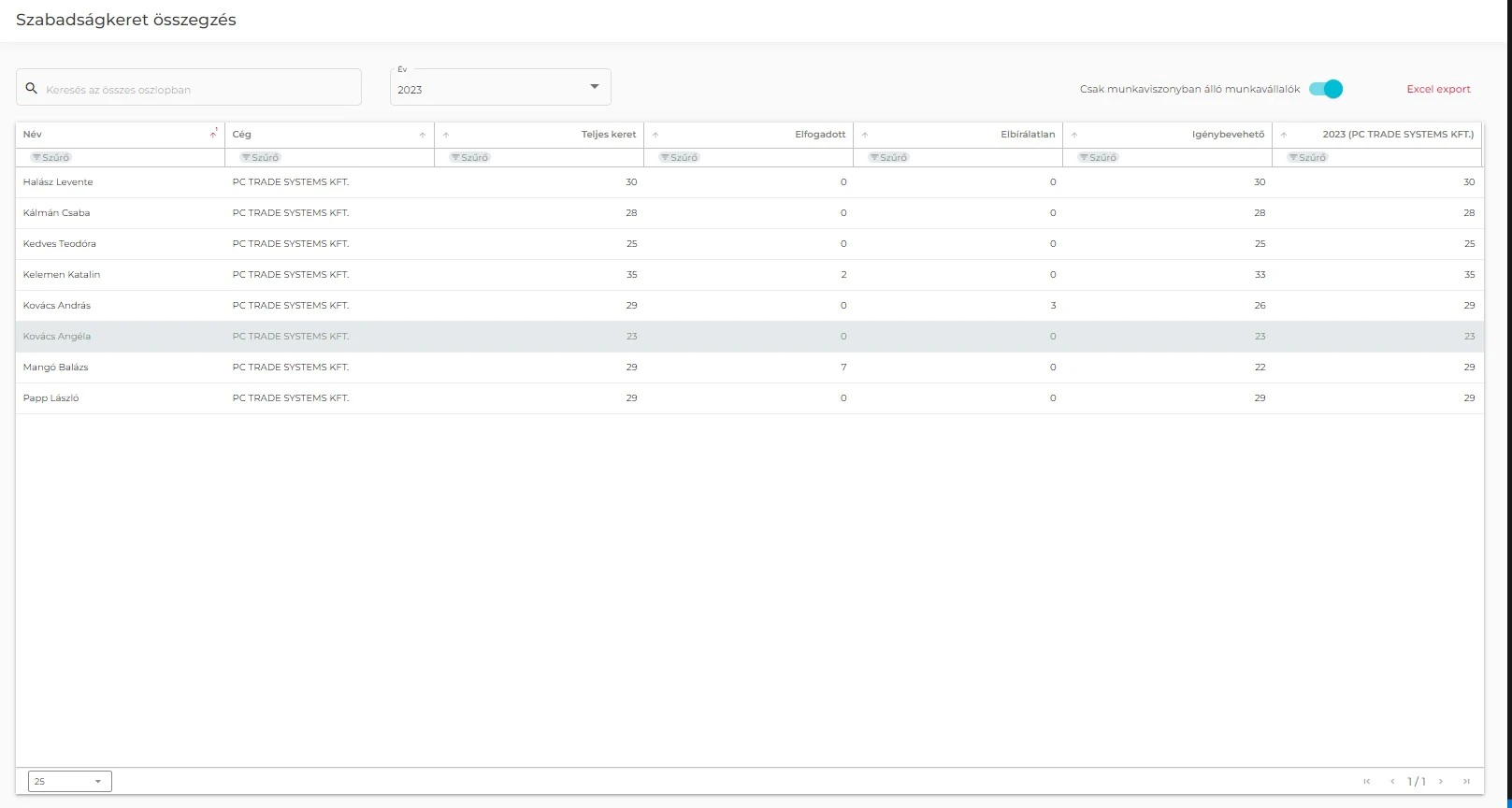1512x808 pixels.
Task: Sort Elfogadott column arrow icon
Action: click(655, 135)
